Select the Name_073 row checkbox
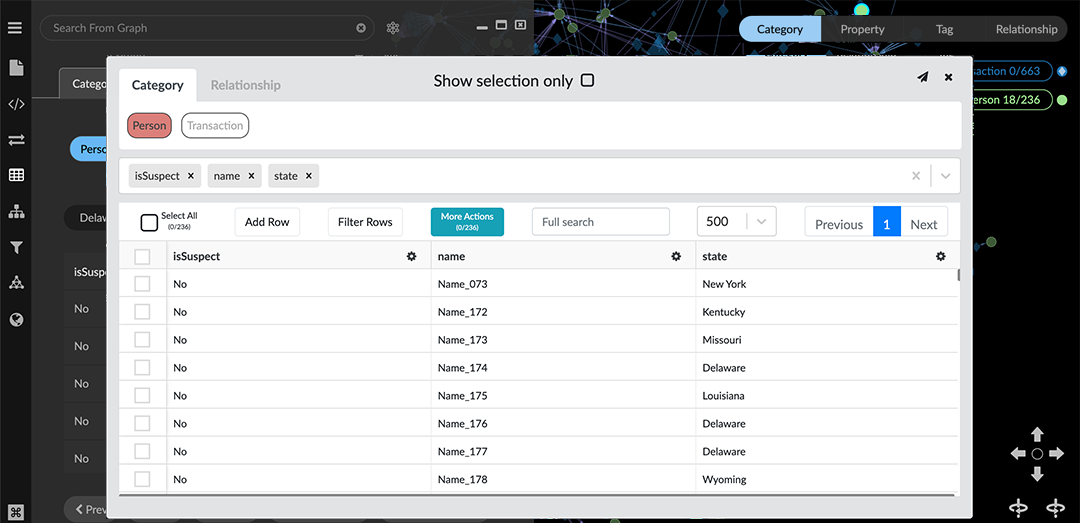1080x523 pixels. tap(142, 284)
